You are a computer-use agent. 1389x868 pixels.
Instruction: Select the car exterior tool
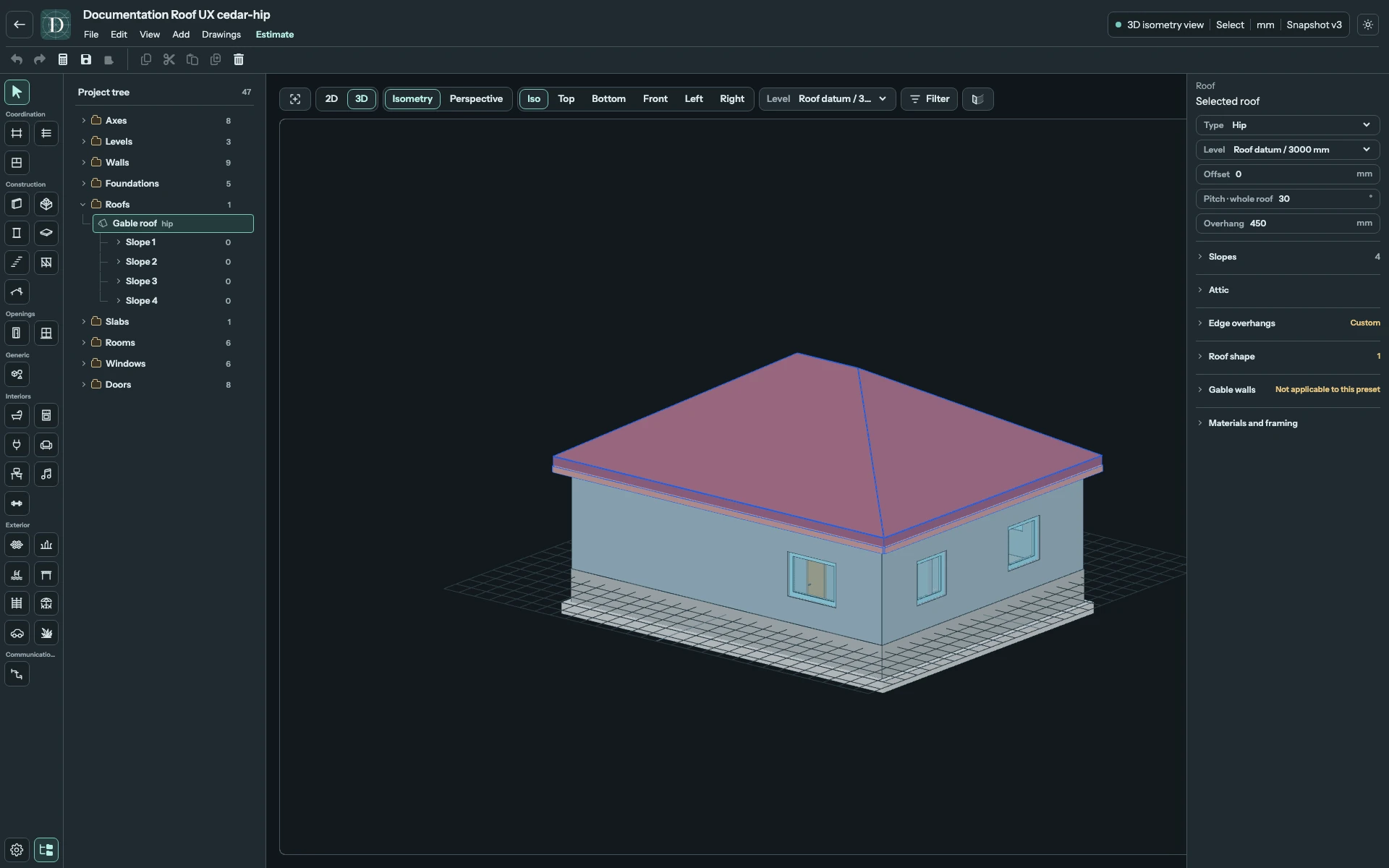tap(17, 633)
